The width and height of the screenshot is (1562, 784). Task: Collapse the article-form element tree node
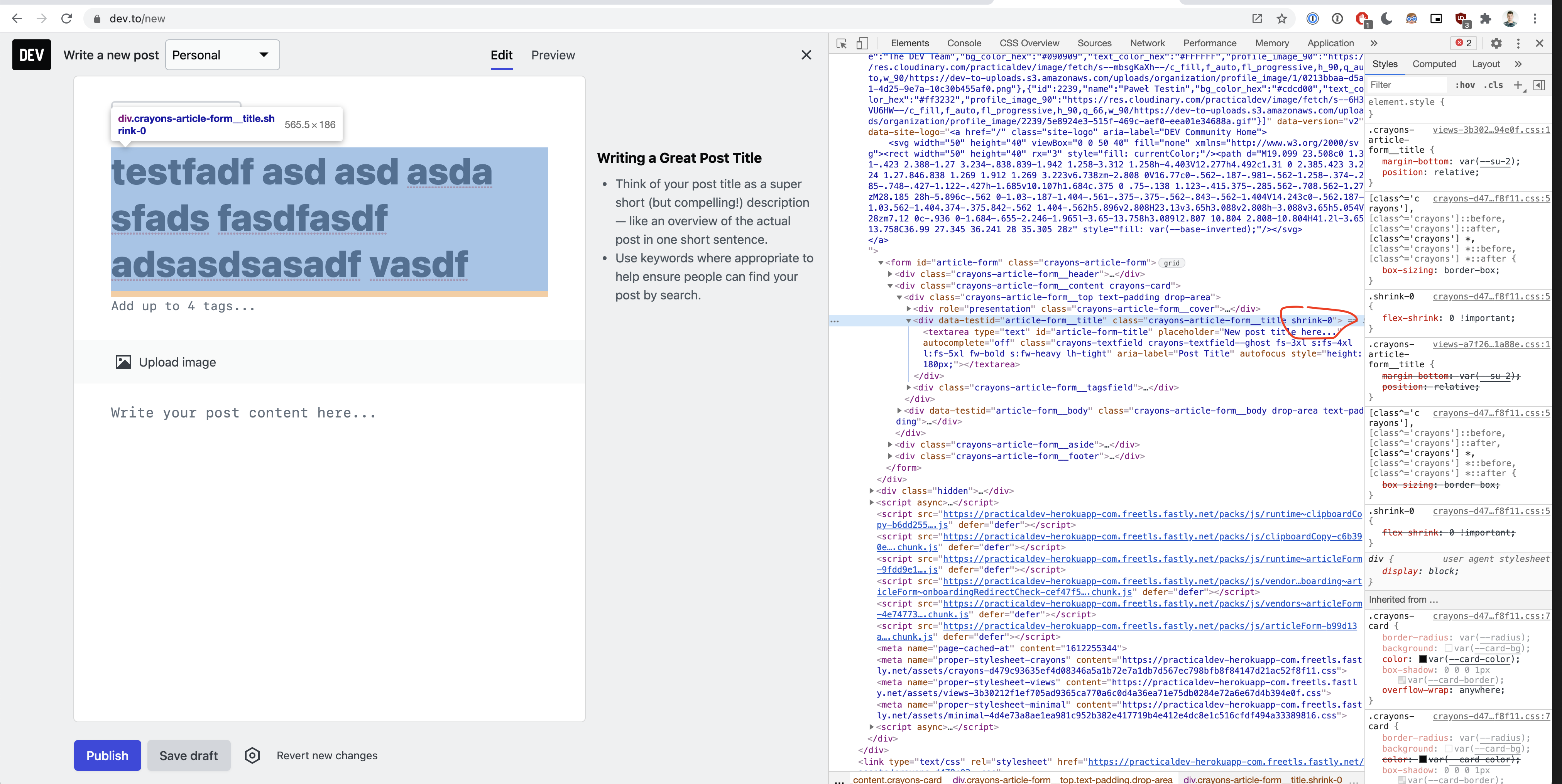pos(881,262)
